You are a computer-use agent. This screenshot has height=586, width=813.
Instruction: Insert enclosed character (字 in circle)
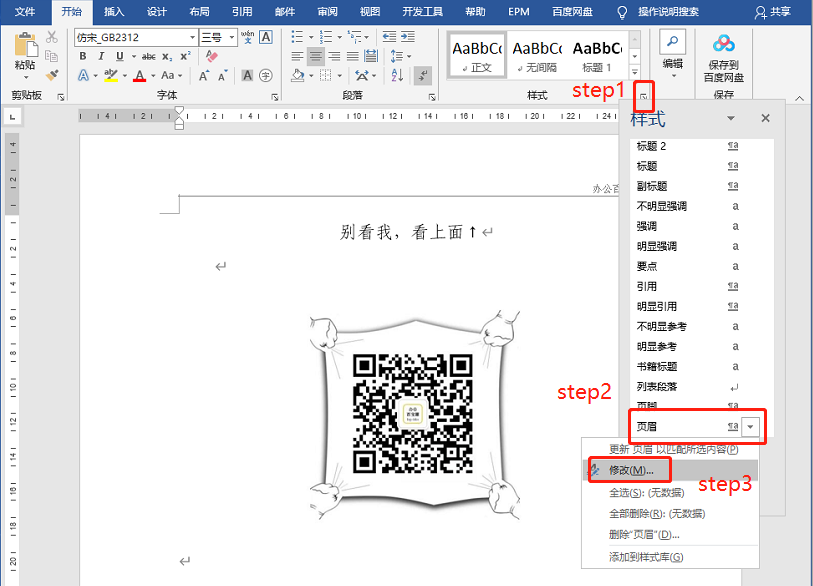click(x=265, y=76)
